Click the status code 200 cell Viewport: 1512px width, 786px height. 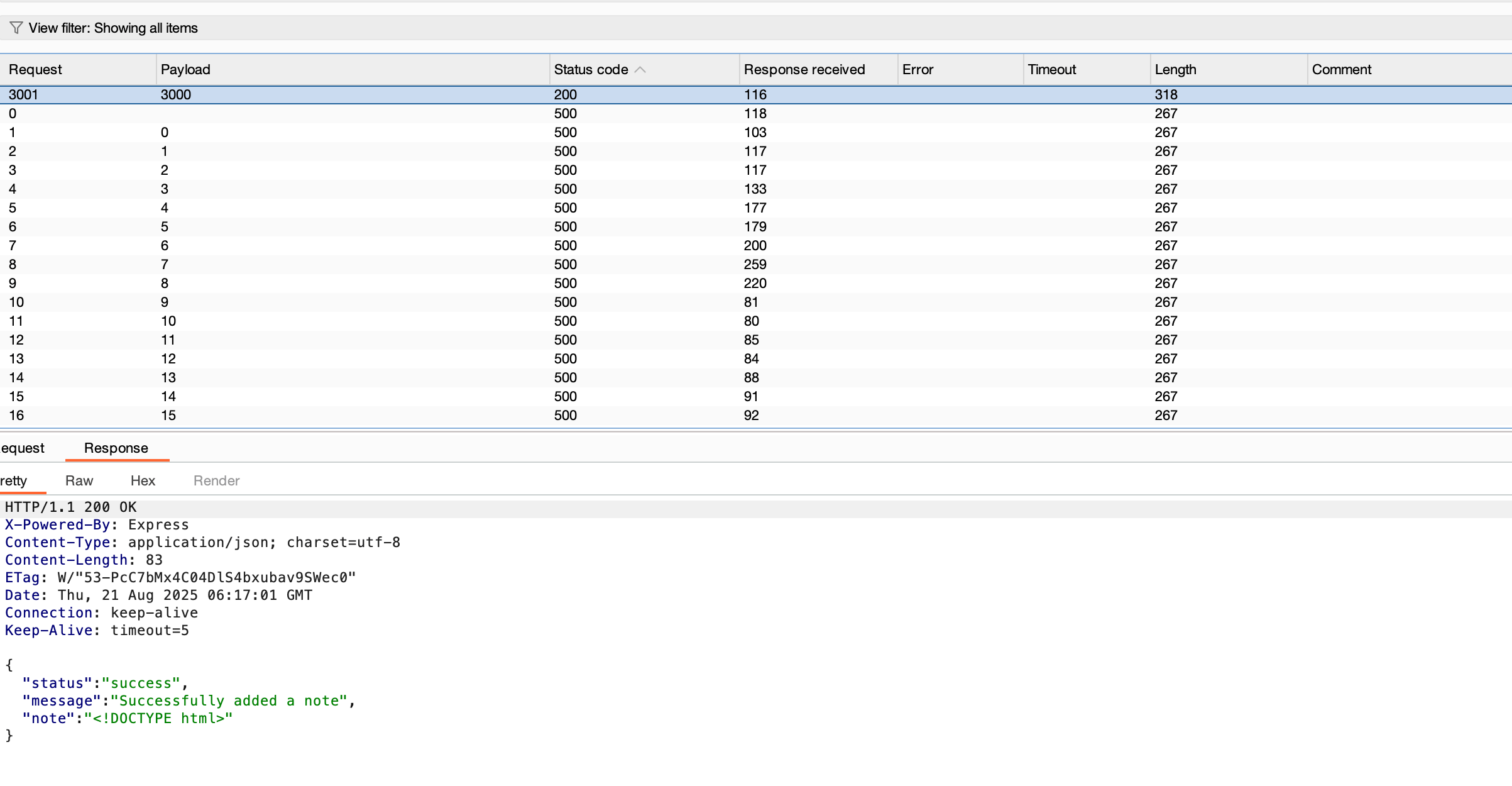point(566,94)
